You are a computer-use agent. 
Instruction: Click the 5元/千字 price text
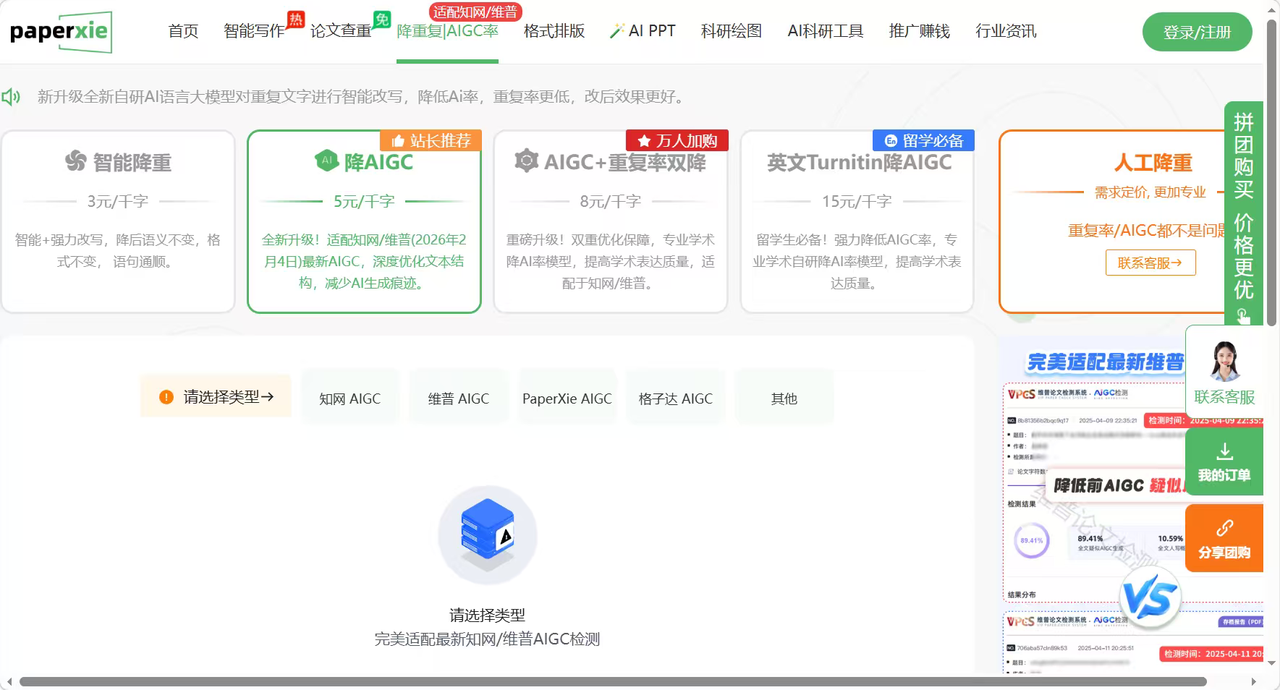coord(364,201)
